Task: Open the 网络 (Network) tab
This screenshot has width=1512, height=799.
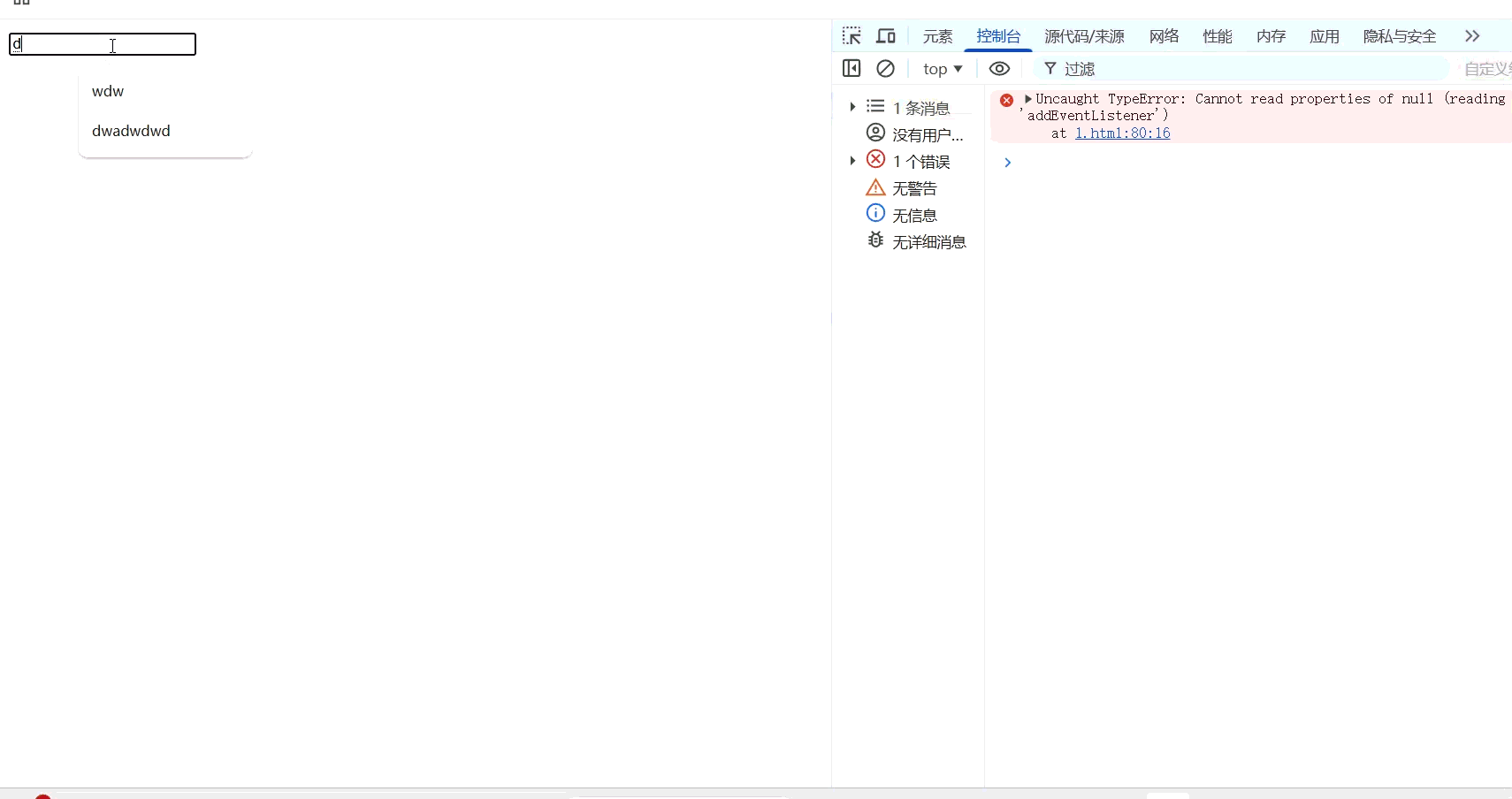Action: pos(1165,36)
